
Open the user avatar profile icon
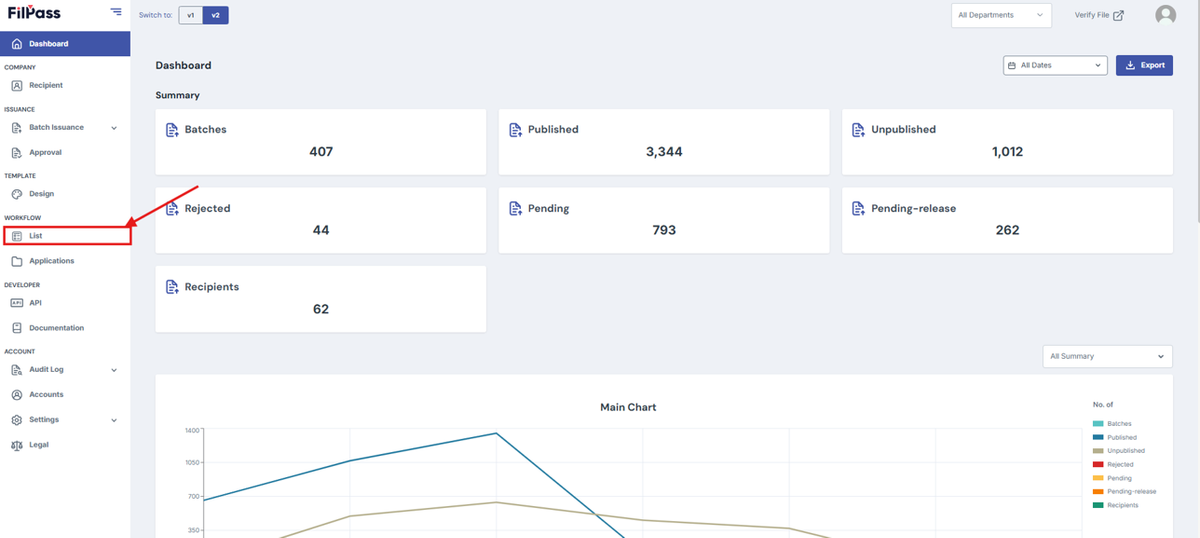[1165, 15]
